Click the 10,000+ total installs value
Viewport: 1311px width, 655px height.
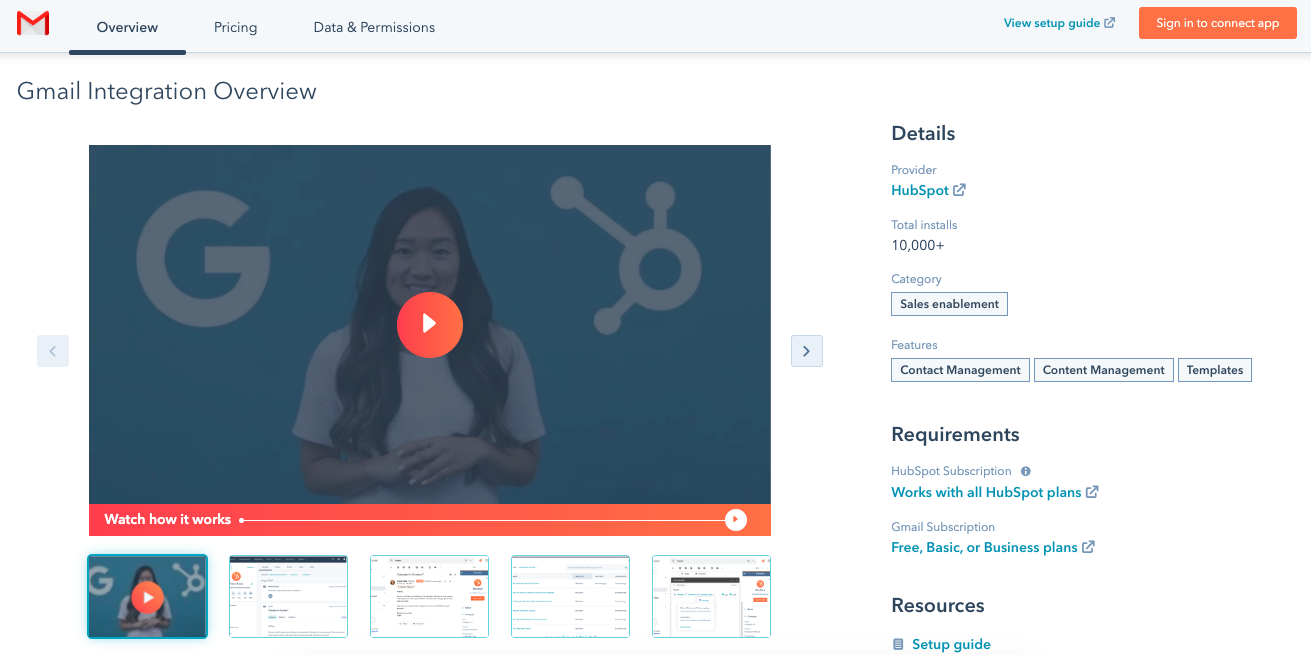coord(918,245)
